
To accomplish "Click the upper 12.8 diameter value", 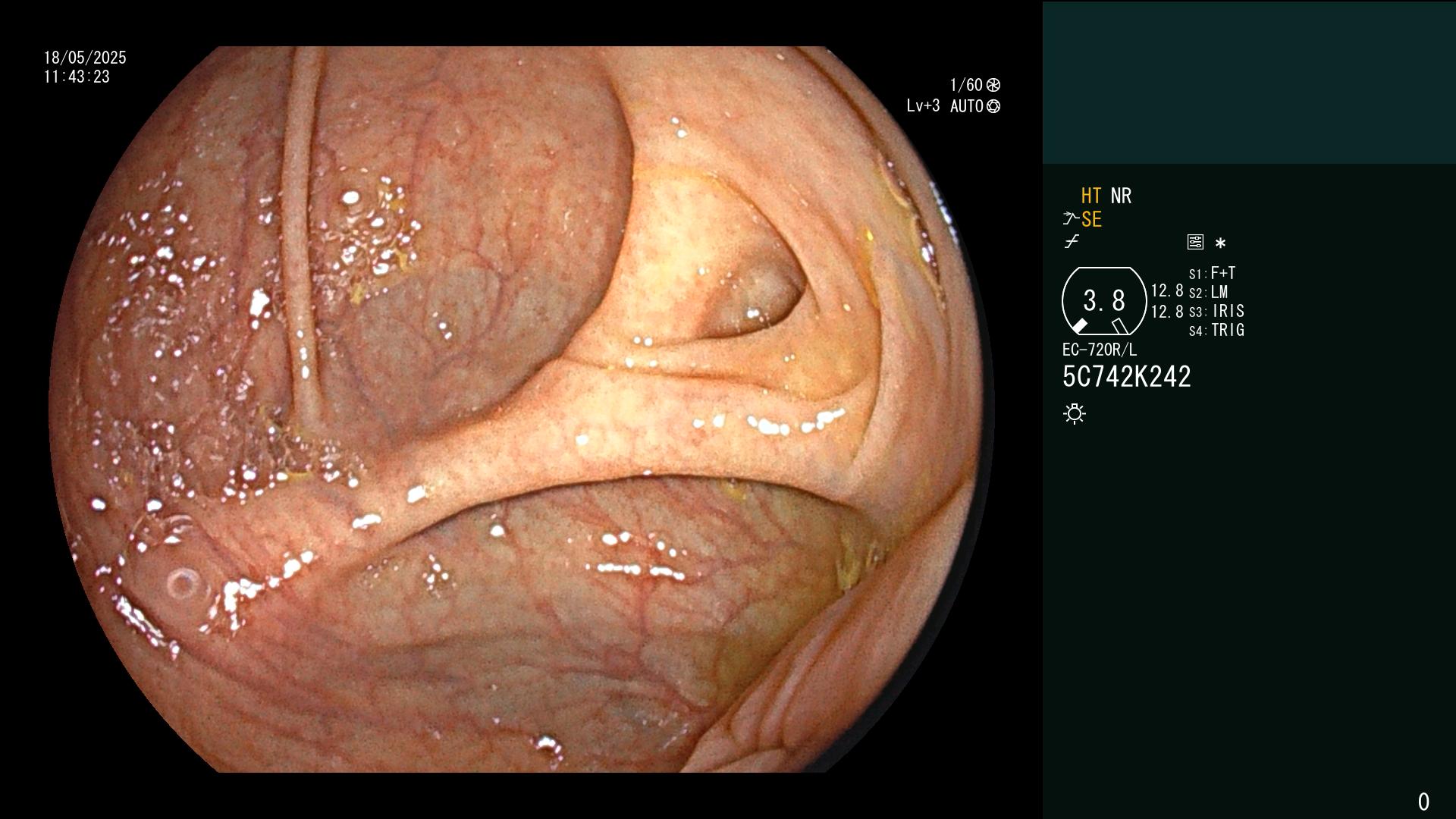I will point(1167,290).
